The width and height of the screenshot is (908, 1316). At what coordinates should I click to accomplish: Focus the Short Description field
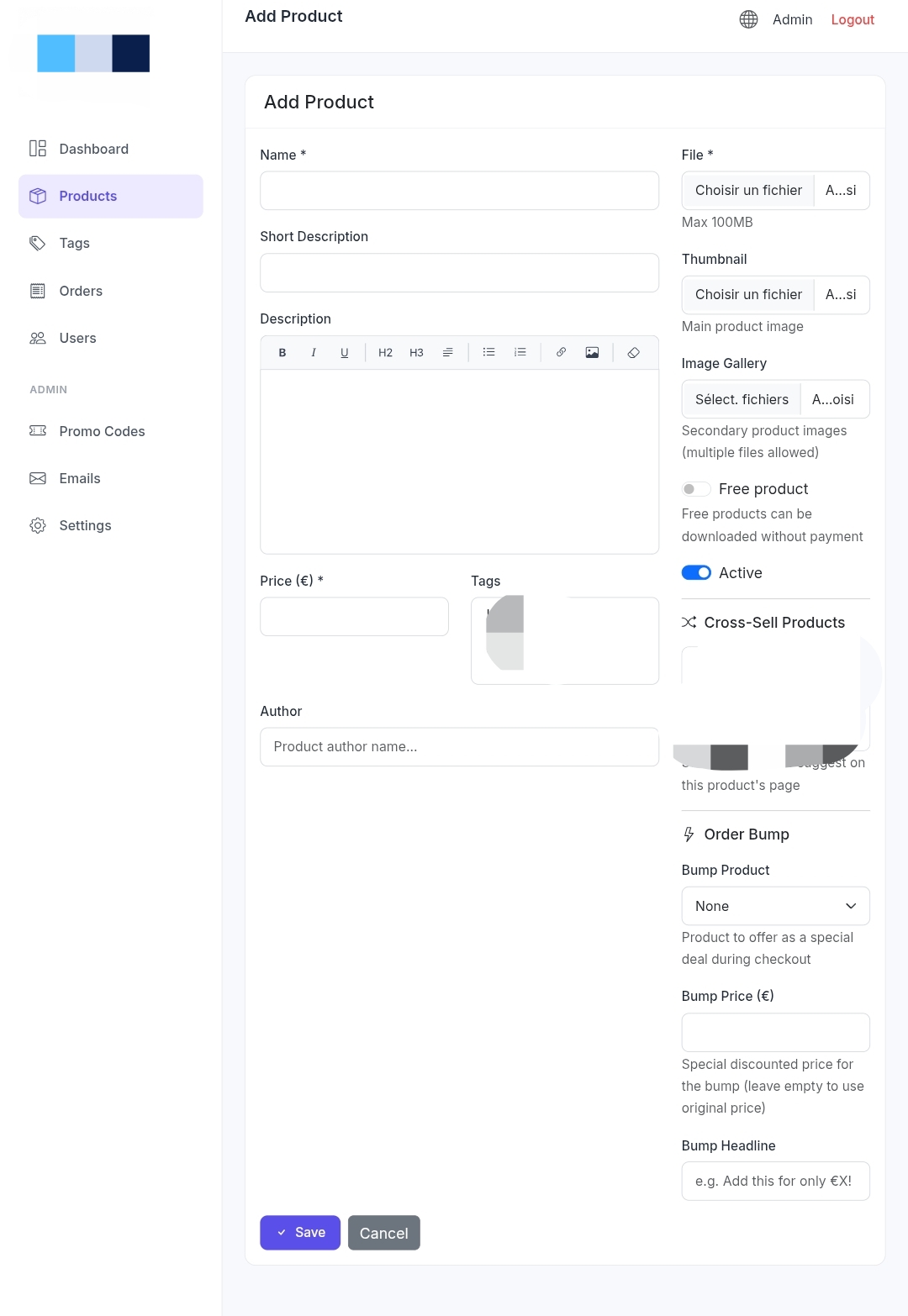[x=459, y=273]
